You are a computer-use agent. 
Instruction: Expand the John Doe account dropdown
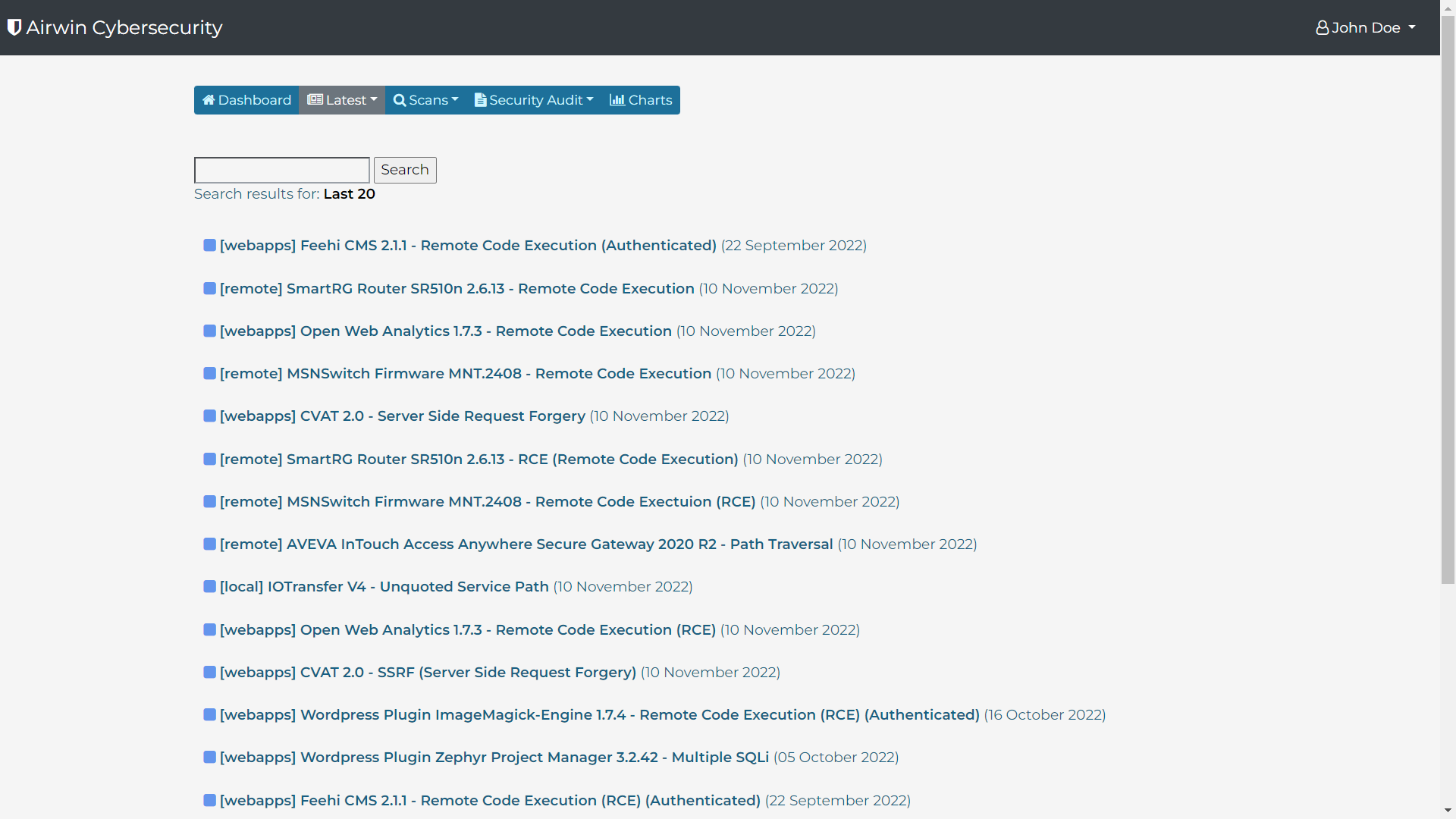click(1367, 28)
